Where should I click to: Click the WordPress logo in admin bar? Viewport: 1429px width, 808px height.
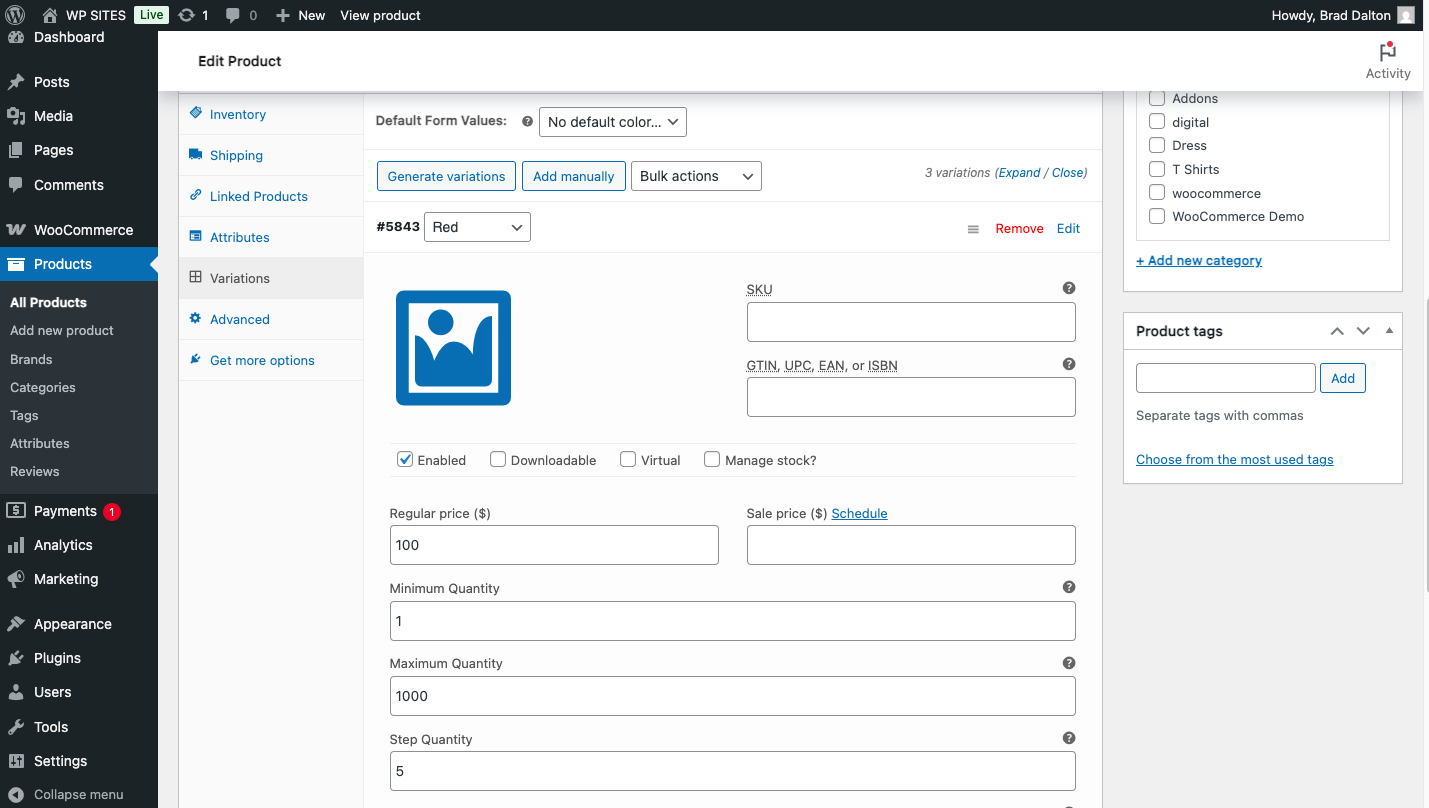point(15,15)
